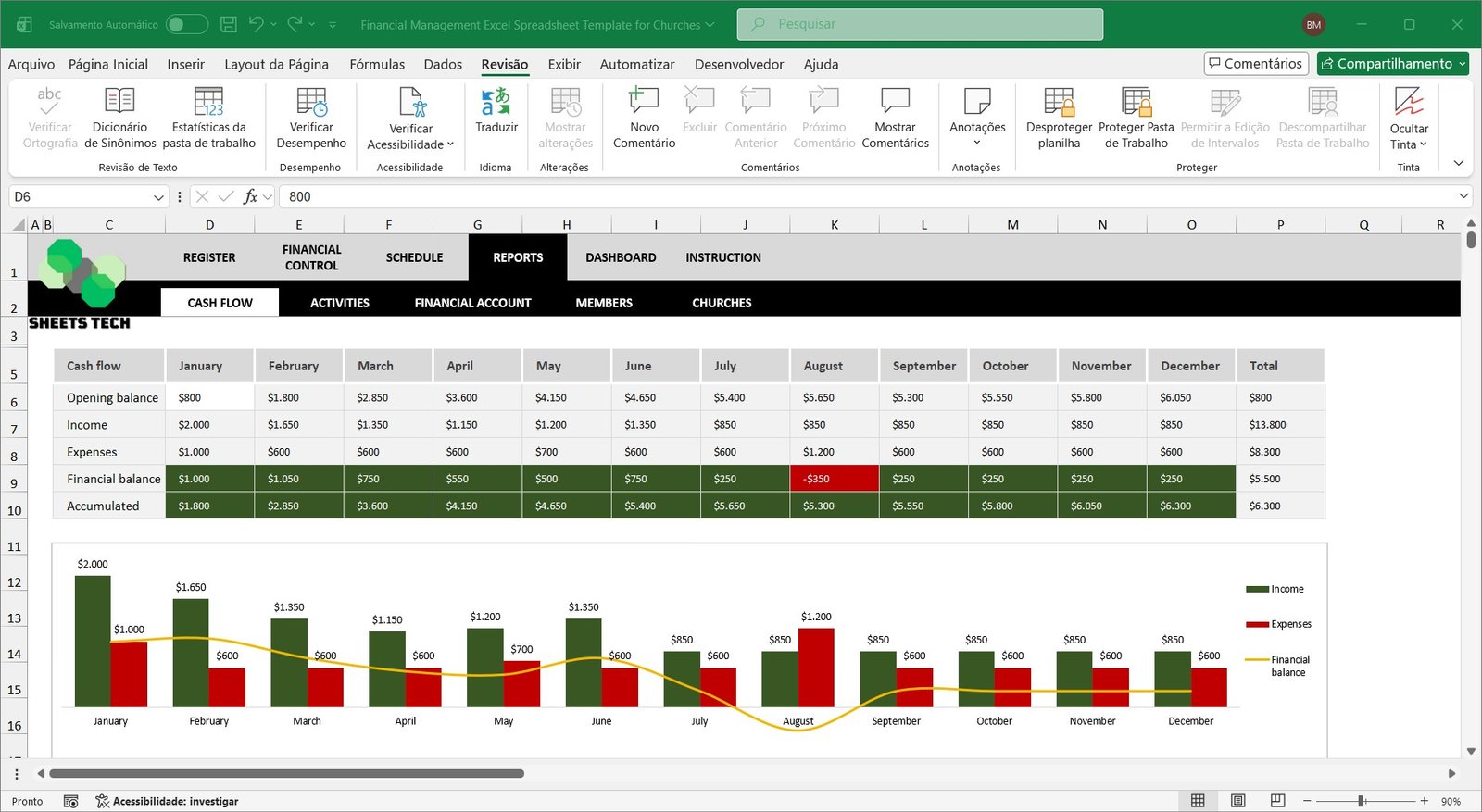Open Verificar Acessibilidade dropdown arrow
Viewport: 1482px width, 812px height.
(x=450, y=144)
